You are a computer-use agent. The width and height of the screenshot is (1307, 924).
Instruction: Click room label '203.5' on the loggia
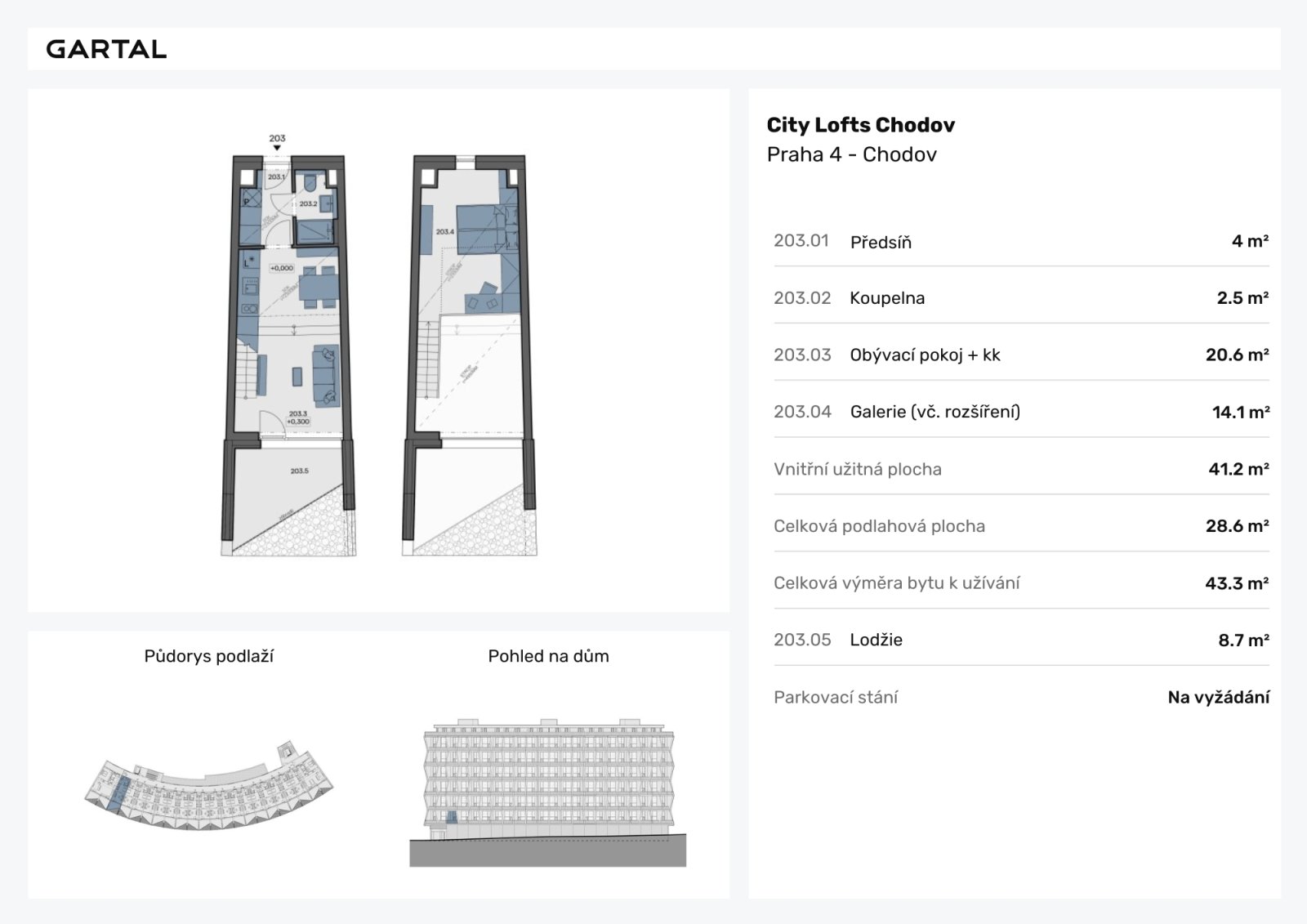click(x=299, y=471)
